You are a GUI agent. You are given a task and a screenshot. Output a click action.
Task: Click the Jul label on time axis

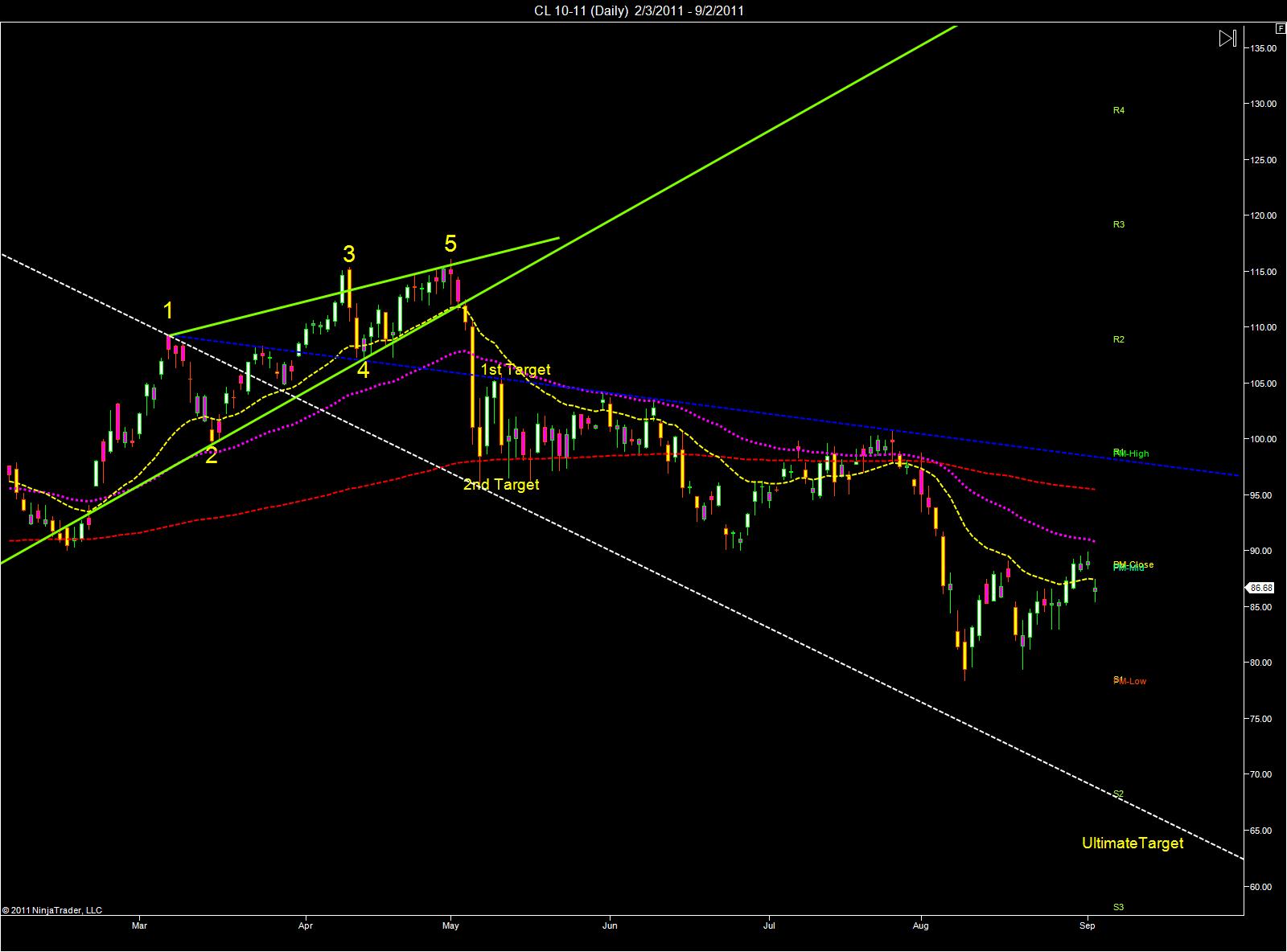[x=770, y=925]
